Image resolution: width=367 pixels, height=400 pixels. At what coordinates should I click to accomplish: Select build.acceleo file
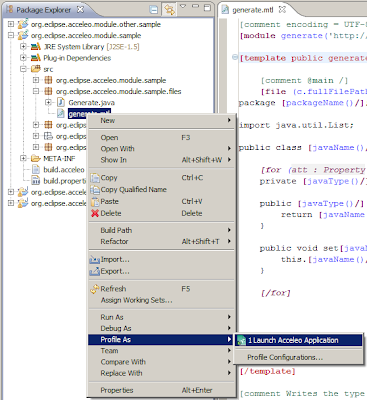pos(64,170)
